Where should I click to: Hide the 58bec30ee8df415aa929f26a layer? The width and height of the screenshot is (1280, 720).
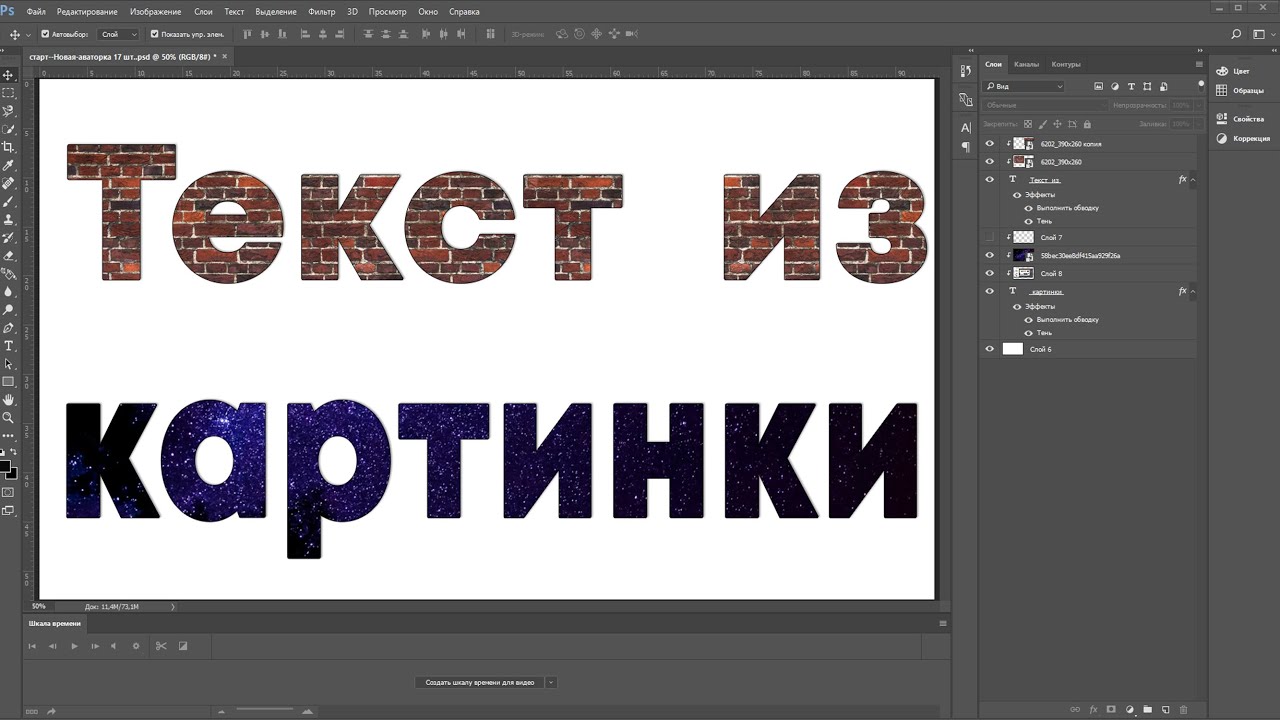click(990, 255)
